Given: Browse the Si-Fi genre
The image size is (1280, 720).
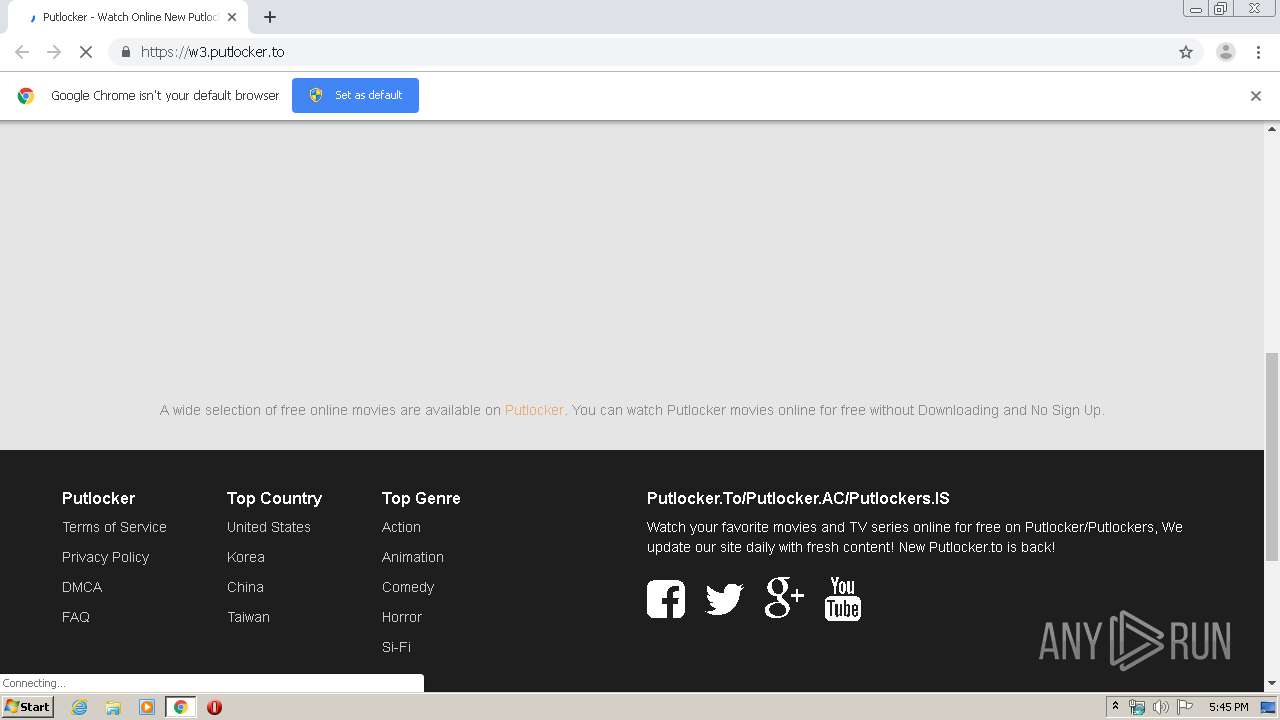Looking at the screenshot, I should tap(396, 647).
